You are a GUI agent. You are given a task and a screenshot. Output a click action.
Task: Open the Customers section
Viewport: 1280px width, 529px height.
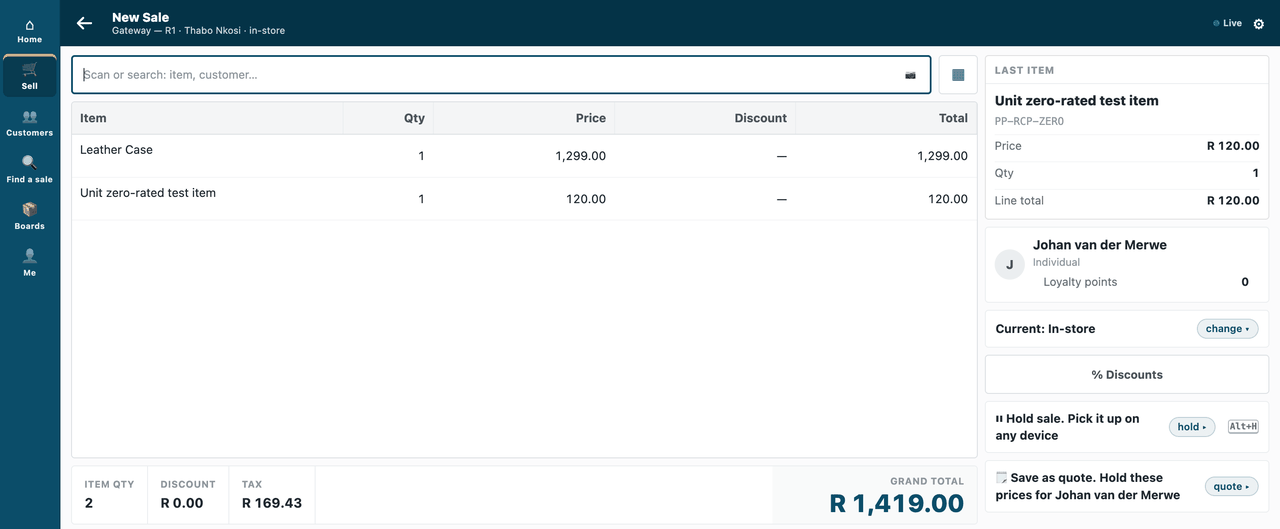point(29,123)
